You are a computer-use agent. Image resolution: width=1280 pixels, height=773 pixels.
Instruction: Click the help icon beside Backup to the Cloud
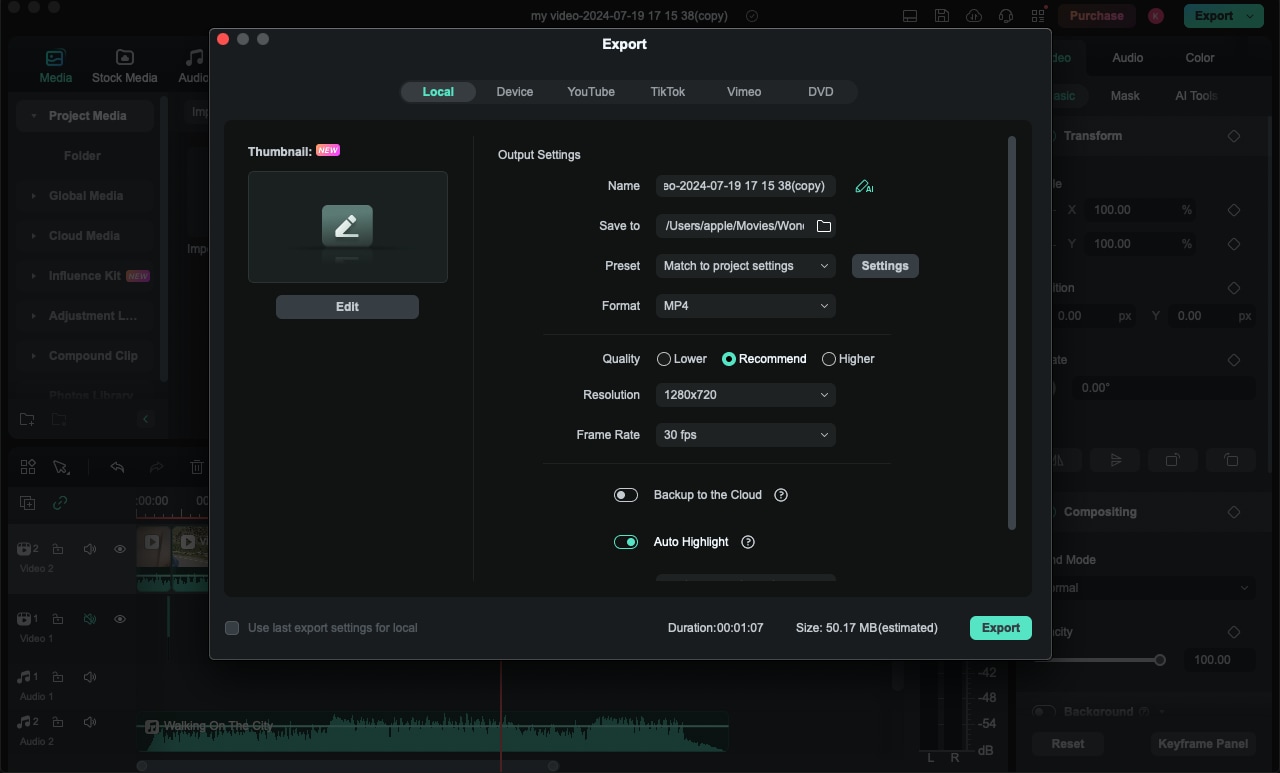point(781,495)
